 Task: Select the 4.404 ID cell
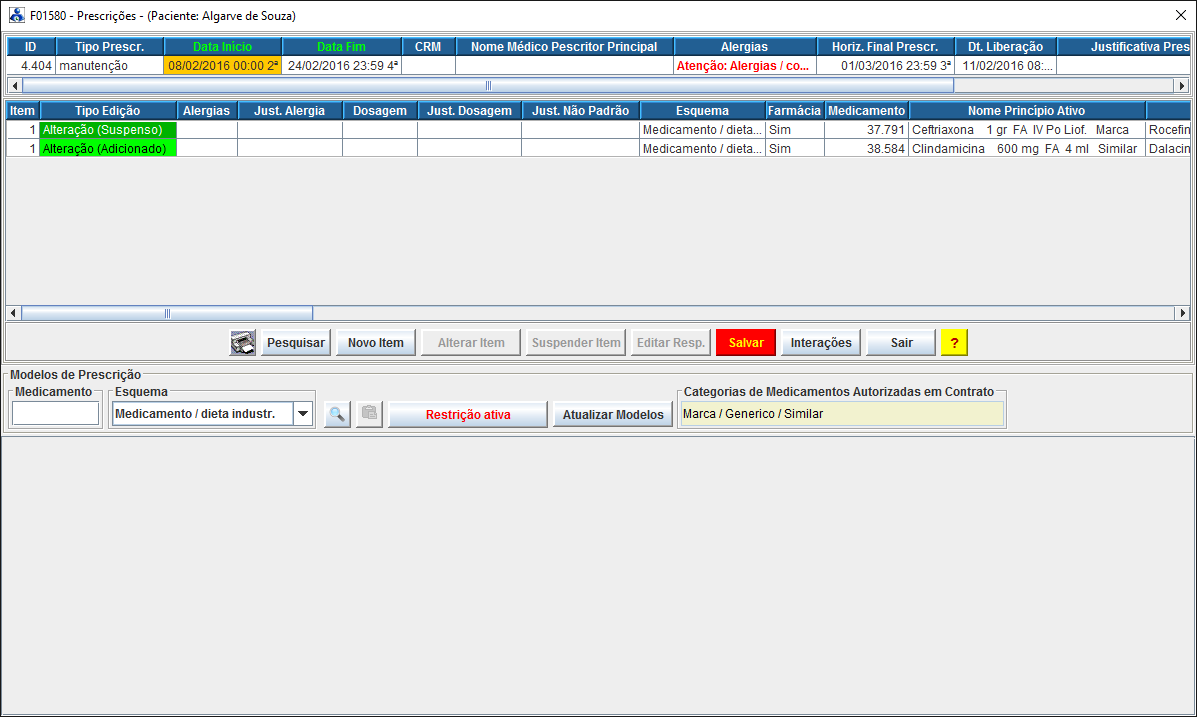(31, 66)
